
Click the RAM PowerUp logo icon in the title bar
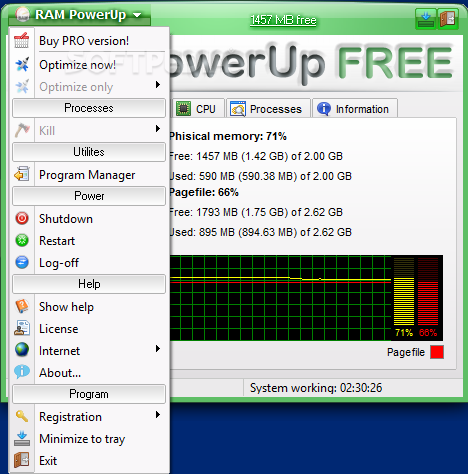[x=23, y=15]
